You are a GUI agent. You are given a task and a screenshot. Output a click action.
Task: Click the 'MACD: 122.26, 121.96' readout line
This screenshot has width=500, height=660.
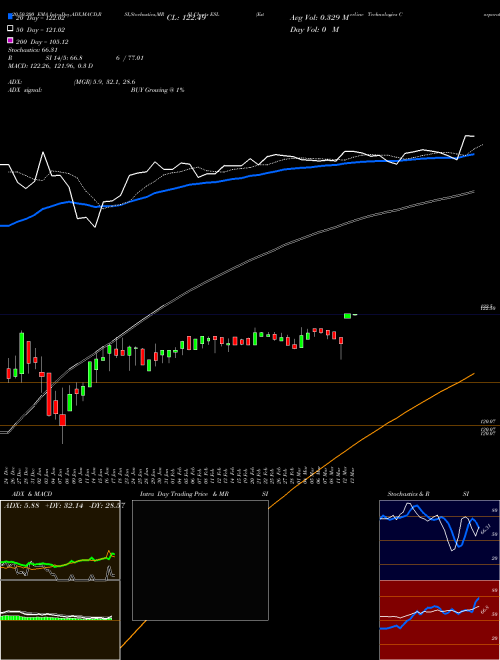[x=51, y=66]
